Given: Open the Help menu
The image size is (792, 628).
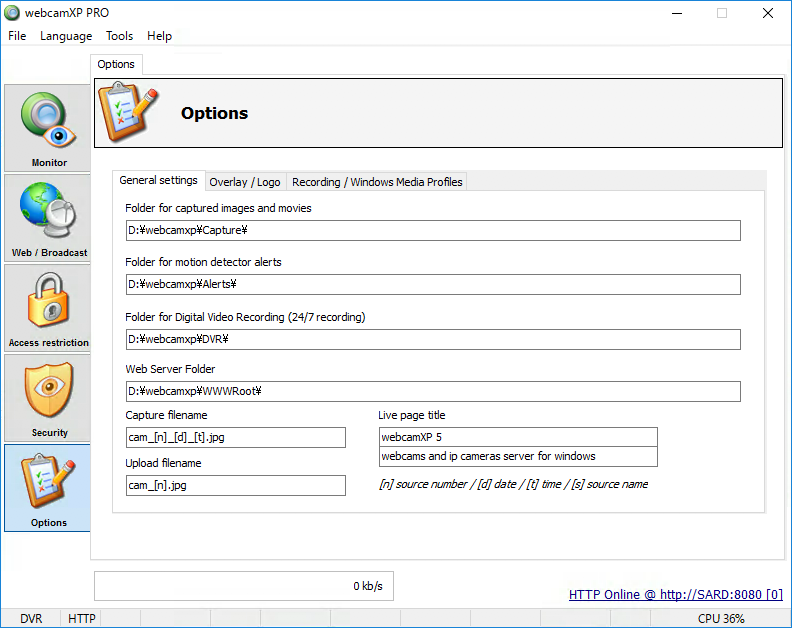Looking at the screenshot, I should (x=160, y=36).
